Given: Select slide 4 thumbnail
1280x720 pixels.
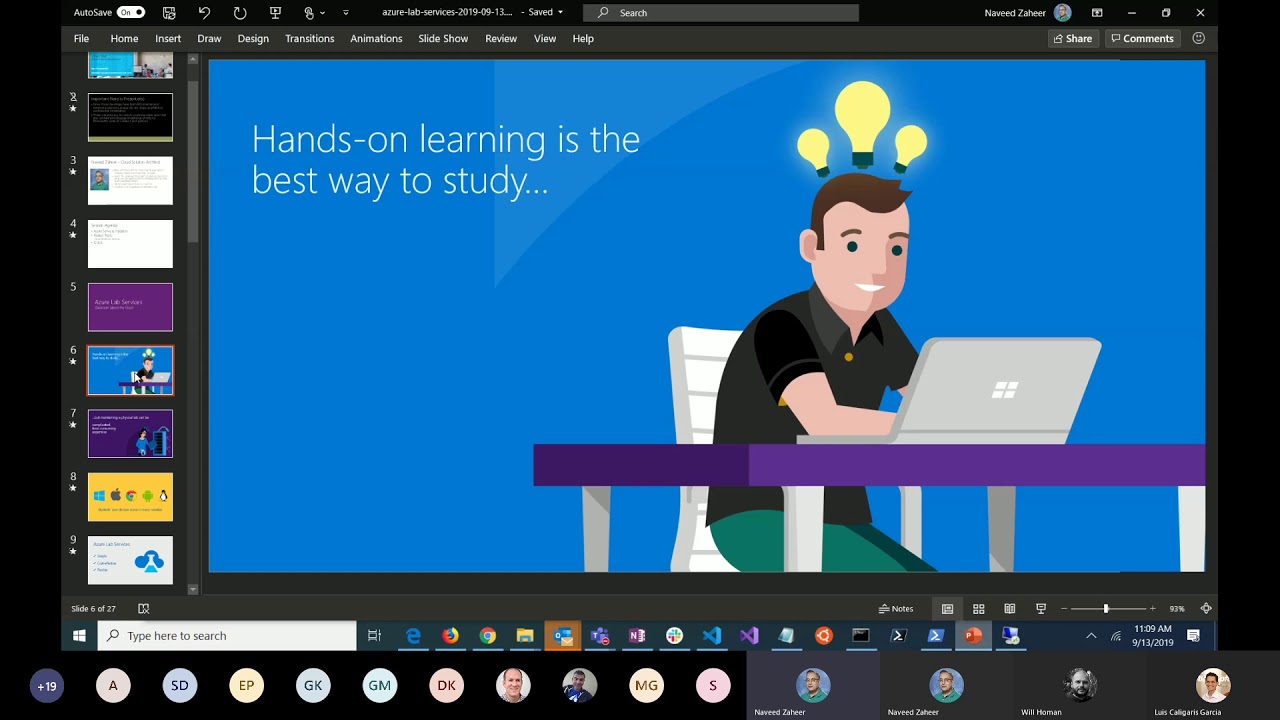Looking at the screenshot, I should point(130,244).
